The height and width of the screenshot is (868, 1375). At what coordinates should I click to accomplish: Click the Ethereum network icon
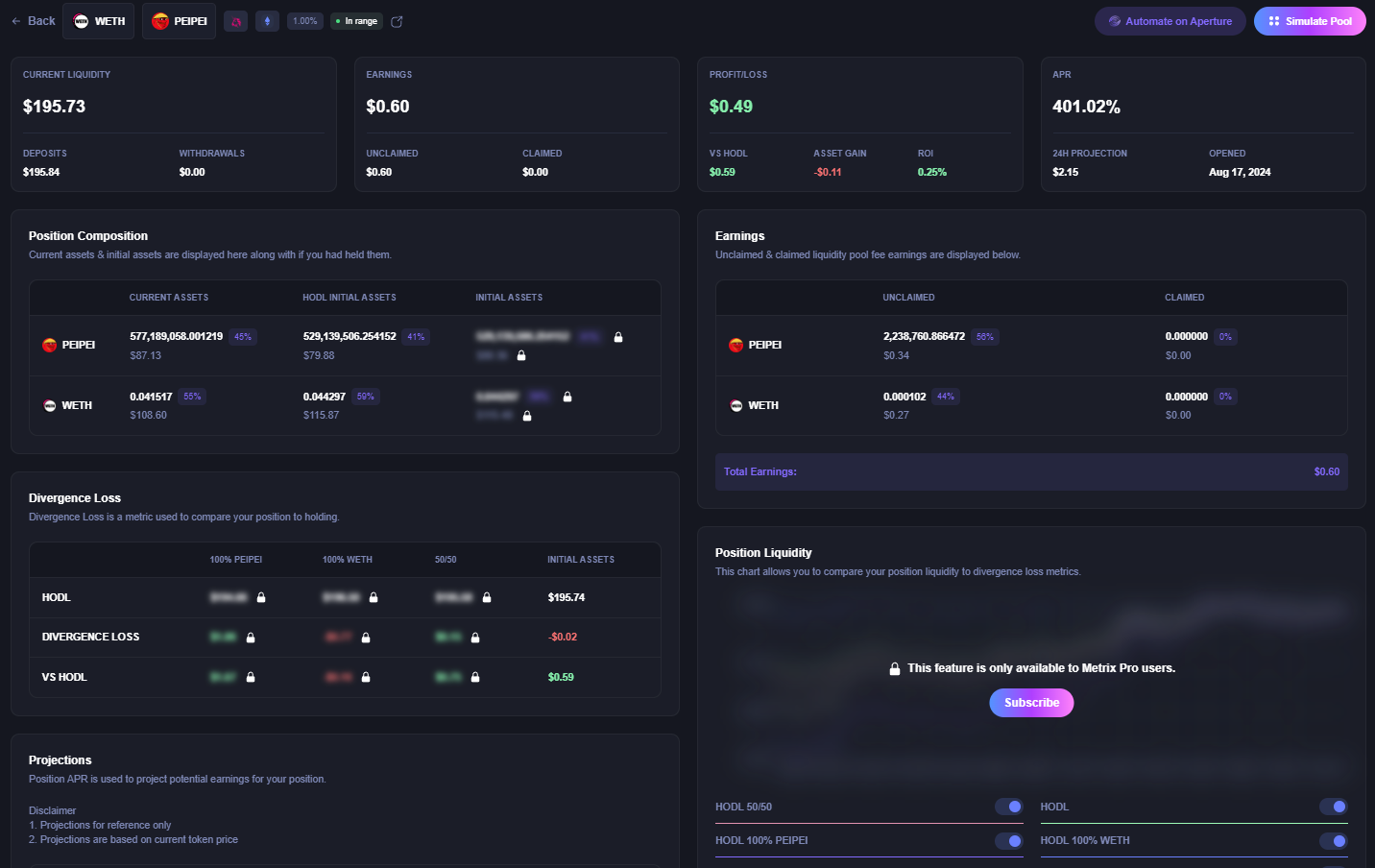coord(268,21)
